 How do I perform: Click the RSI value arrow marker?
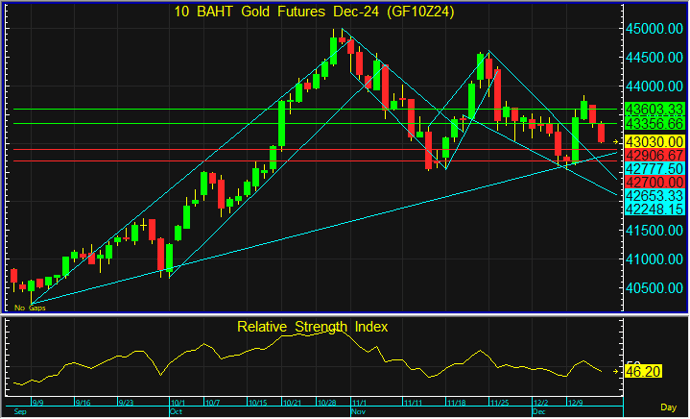click(x=617, y=371)
